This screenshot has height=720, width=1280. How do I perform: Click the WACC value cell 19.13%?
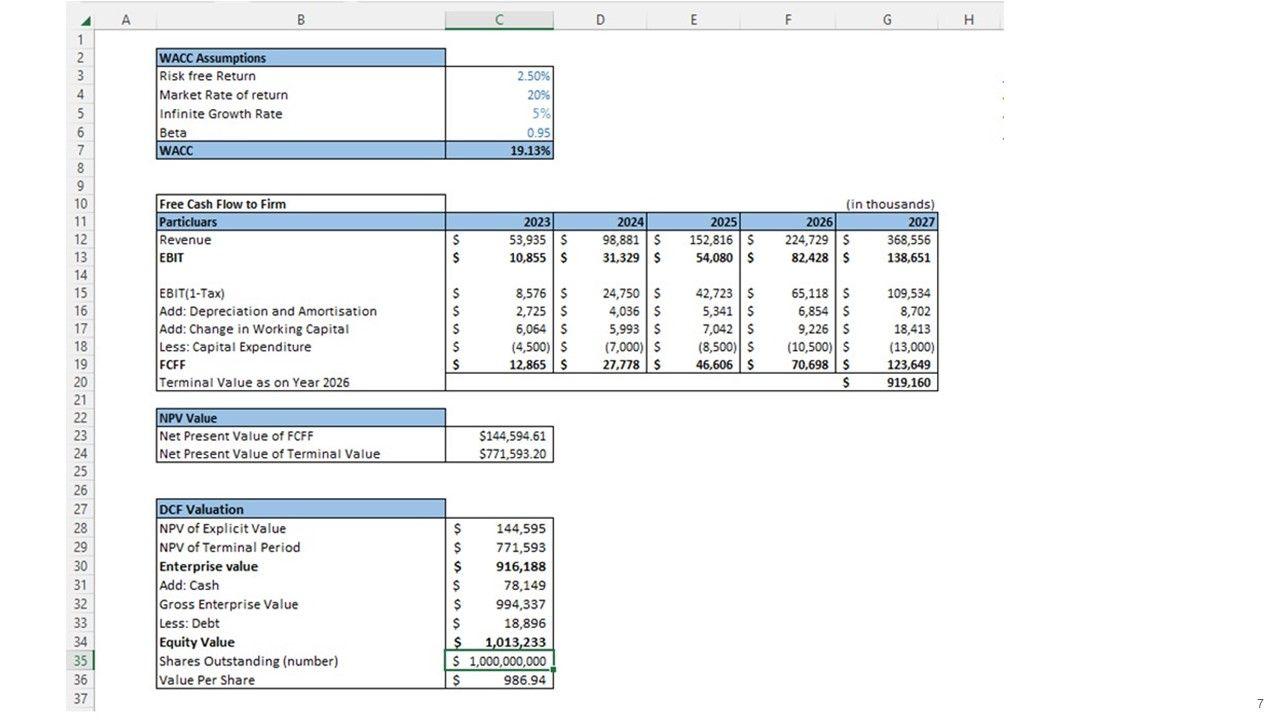coord(498,151)
